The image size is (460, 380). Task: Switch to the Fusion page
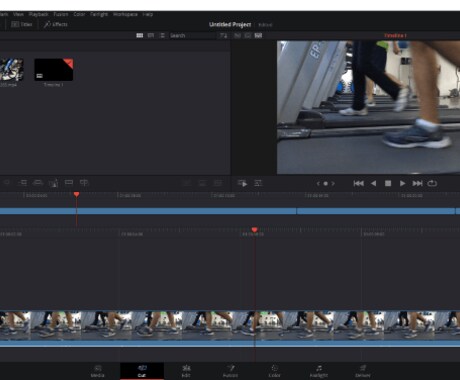pos(230,371)
